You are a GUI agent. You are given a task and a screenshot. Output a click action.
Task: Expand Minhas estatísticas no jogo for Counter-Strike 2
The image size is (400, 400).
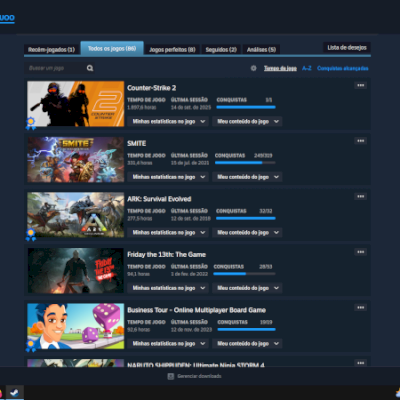coord(168,121)
